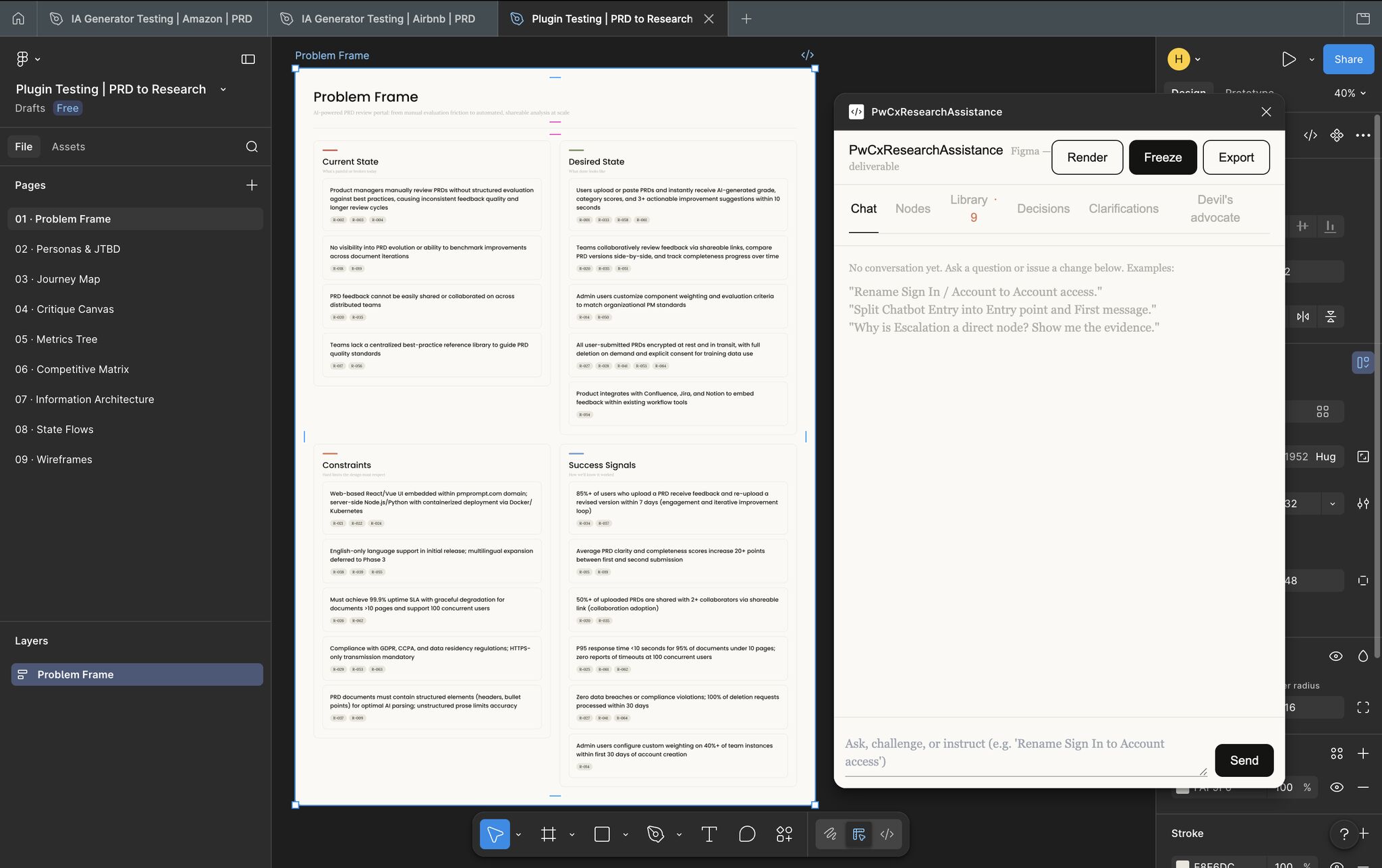The width and height of the screenshot is (1382, 868).
Task: Open the Library tab in plugin
Action: pos(973,208)
